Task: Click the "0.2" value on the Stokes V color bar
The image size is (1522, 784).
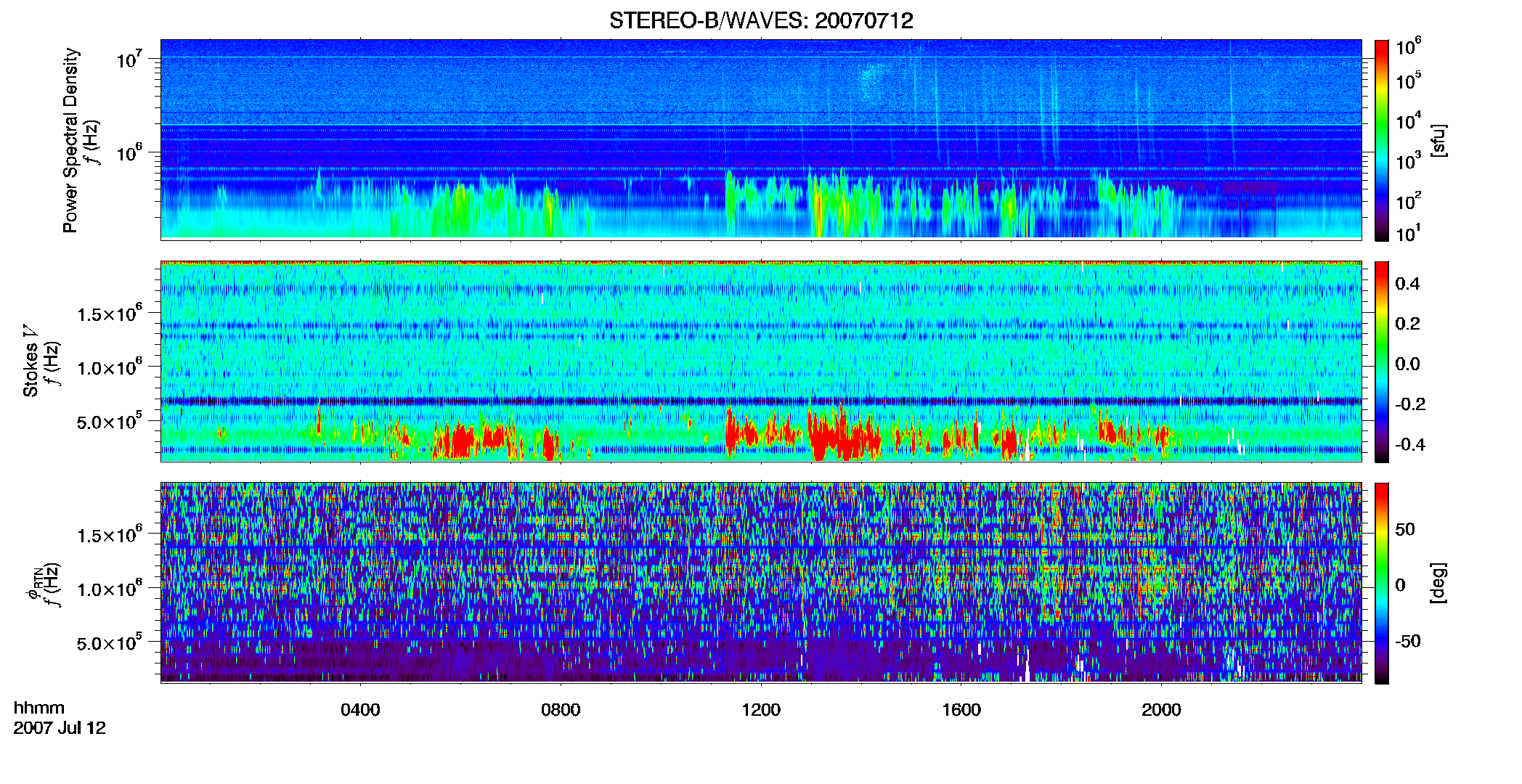Action: coord(1407,324)
